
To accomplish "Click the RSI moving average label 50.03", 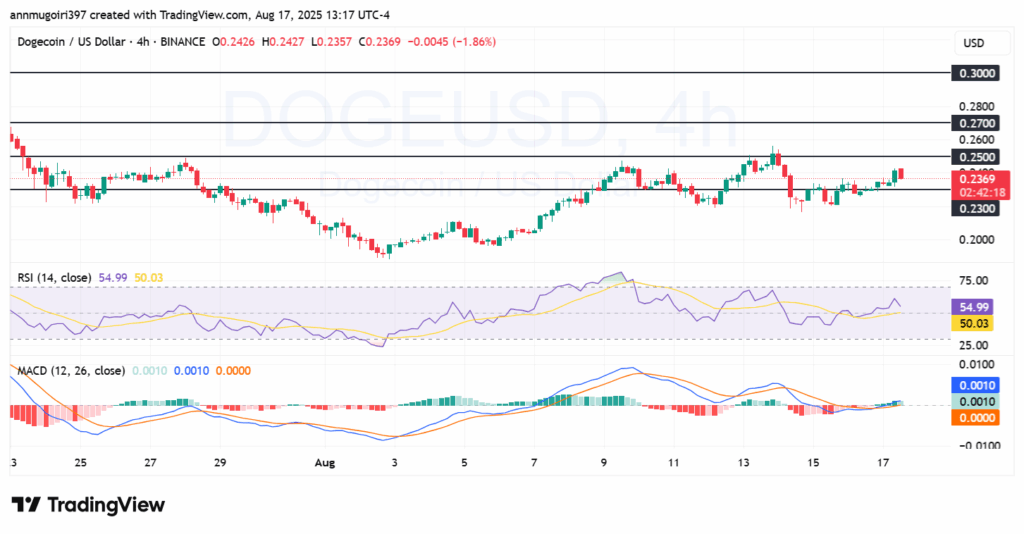I will (972, 323).
